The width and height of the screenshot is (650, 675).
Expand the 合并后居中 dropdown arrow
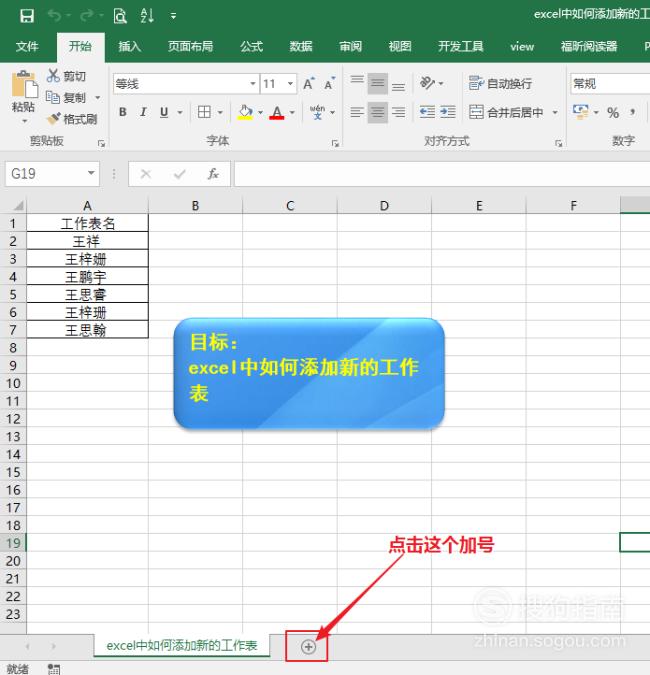tap(555, 112)
